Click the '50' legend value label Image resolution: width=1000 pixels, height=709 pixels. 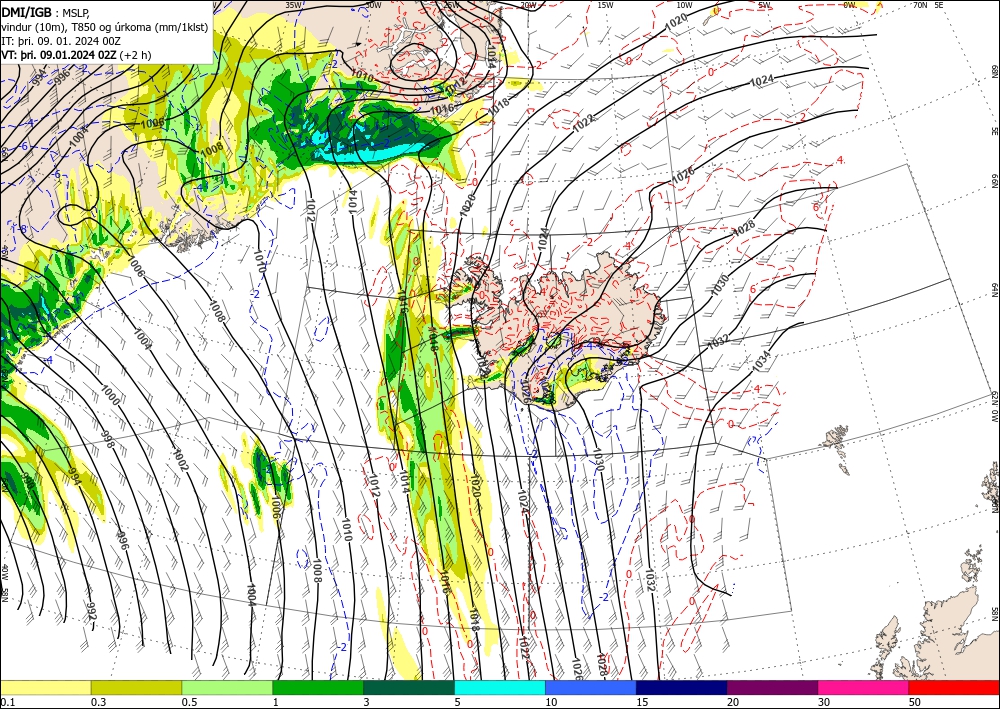click(x=914, y=702)
